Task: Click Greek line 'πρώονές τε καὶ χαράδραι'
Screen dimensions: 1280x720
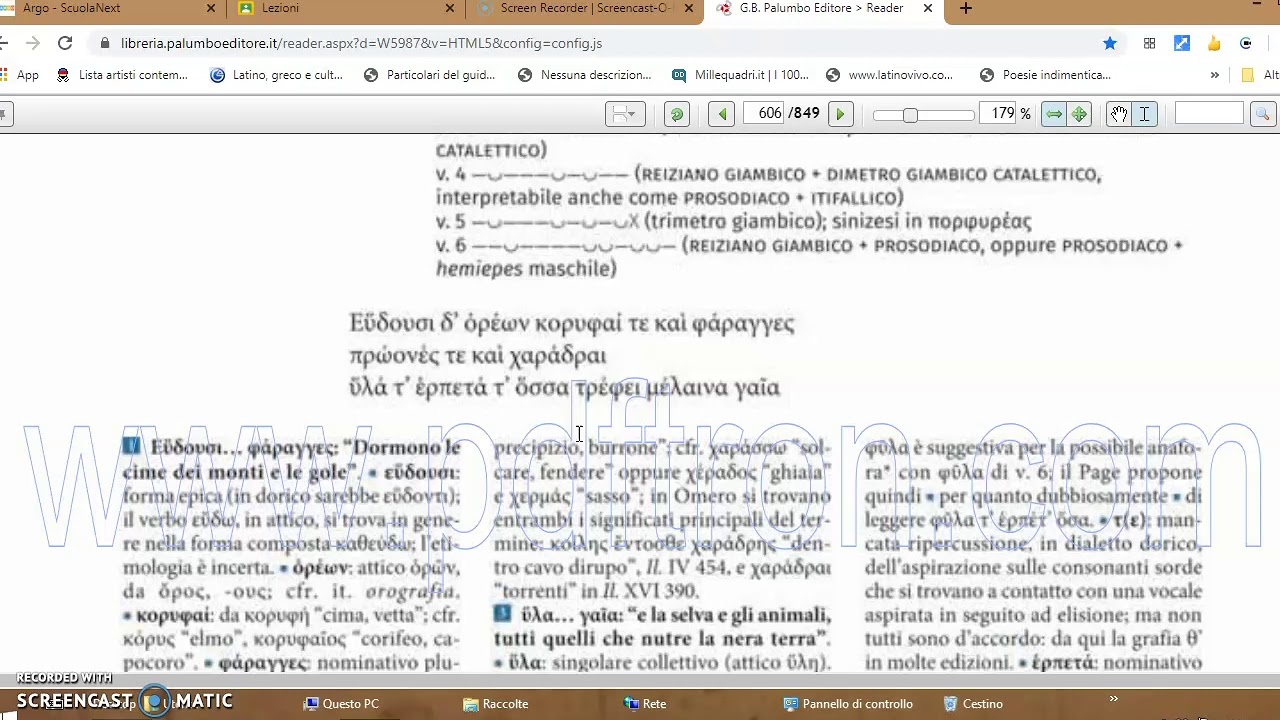Action: 478,356
